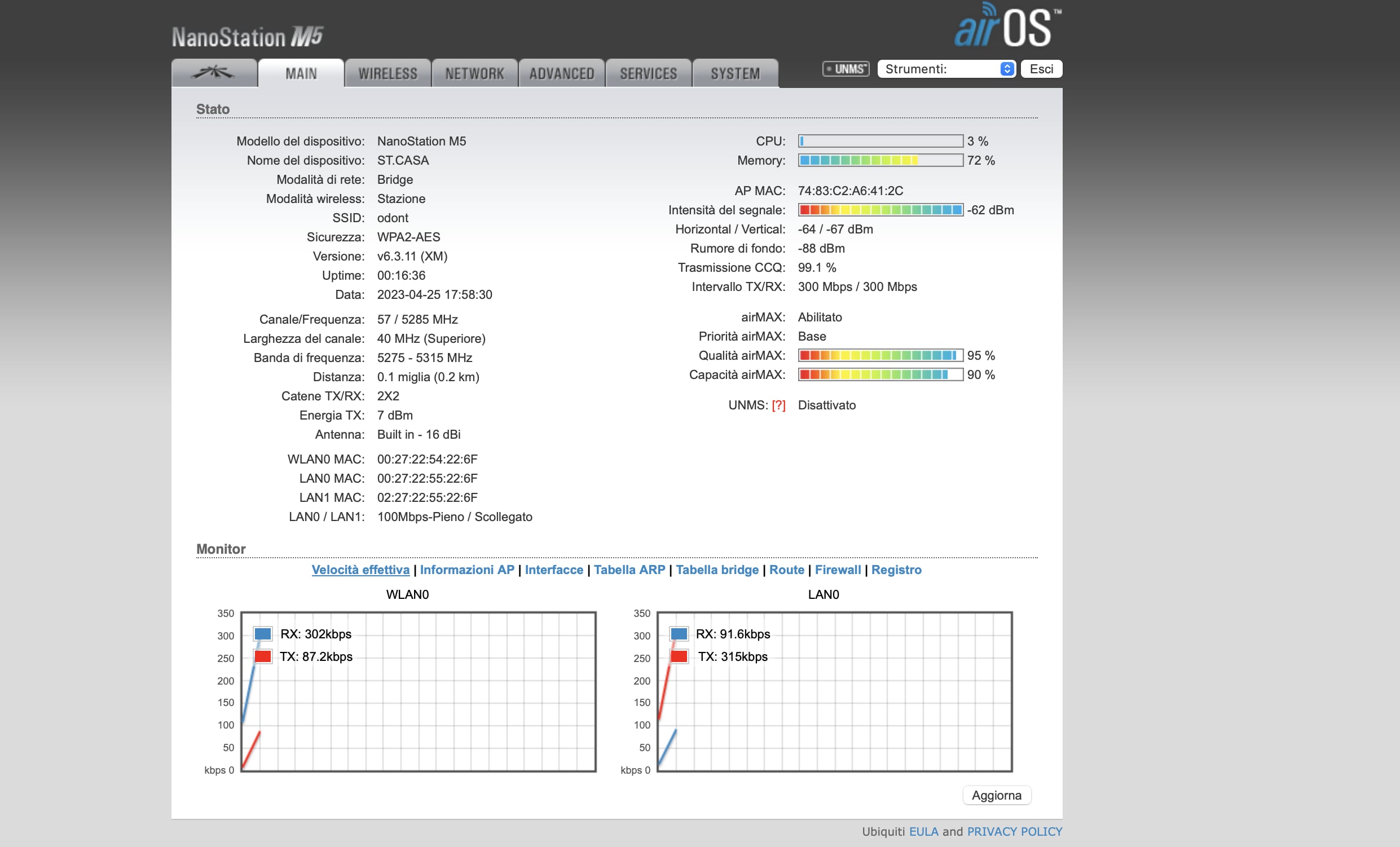Viewport: 1400px width, 847px height.
Task: Click the WLAN0 MAC address value
Action: point(427,458)
